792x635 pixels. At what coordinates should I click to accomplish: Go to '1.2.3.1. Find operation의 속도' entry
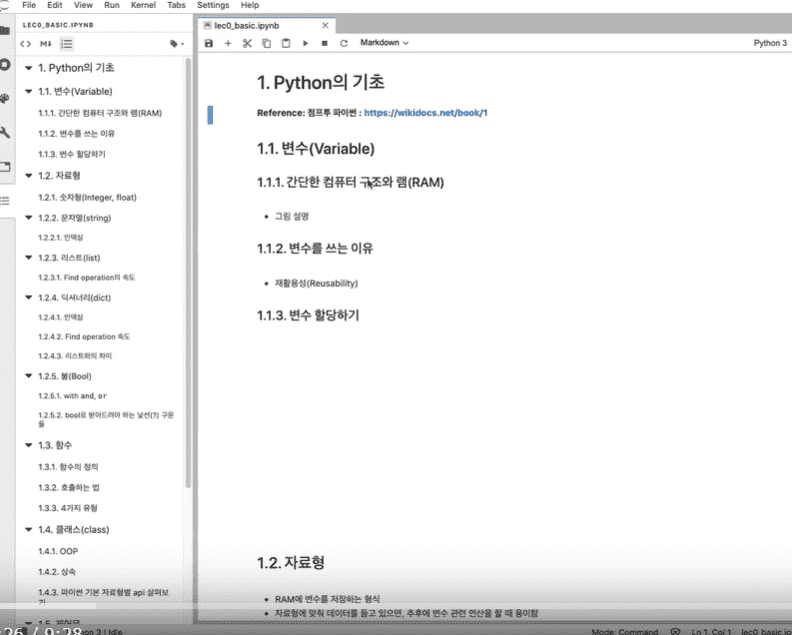point(86,278)
